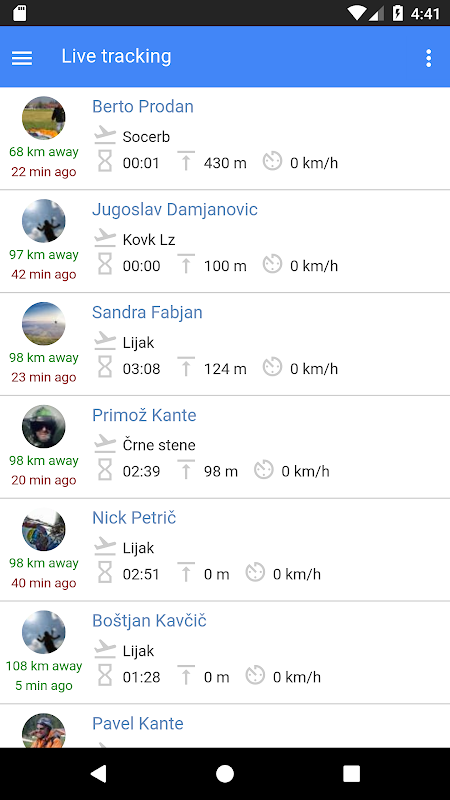Tap hourglass icon next to 00:01

click(105, 163)
